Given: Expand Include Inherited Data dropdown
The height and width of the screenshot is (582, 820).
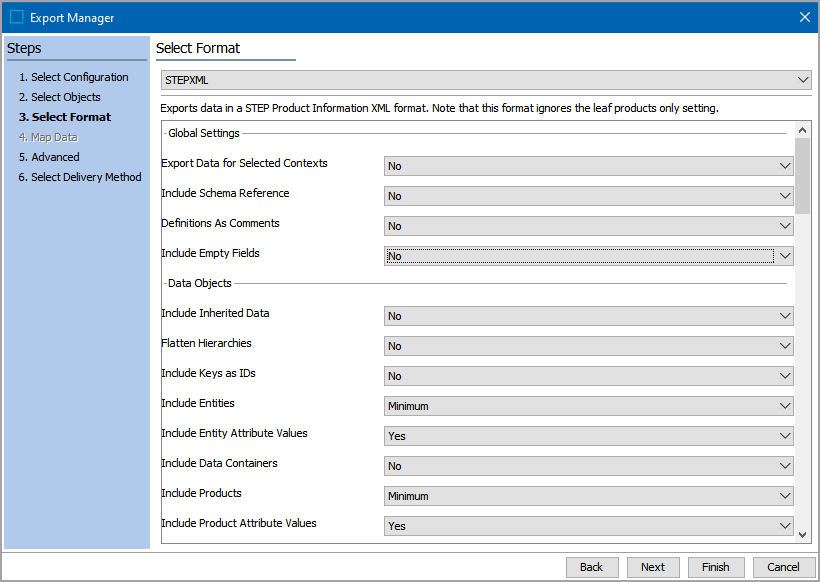Looking at the screenshot, I should click(588, 316).
